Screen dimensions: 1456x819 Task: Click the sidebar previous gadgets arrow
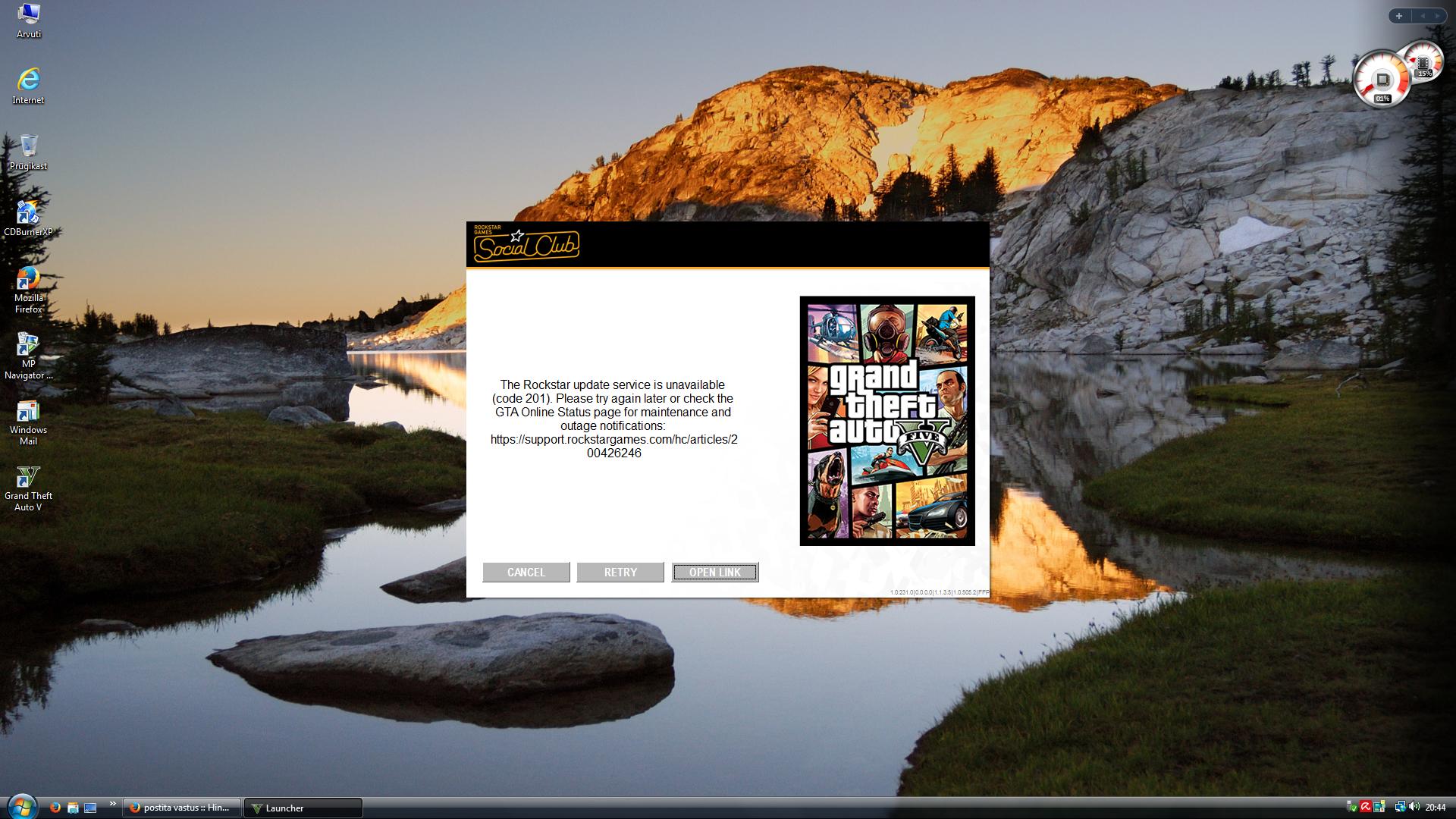pyautogui.click(x=1423, y=16)
